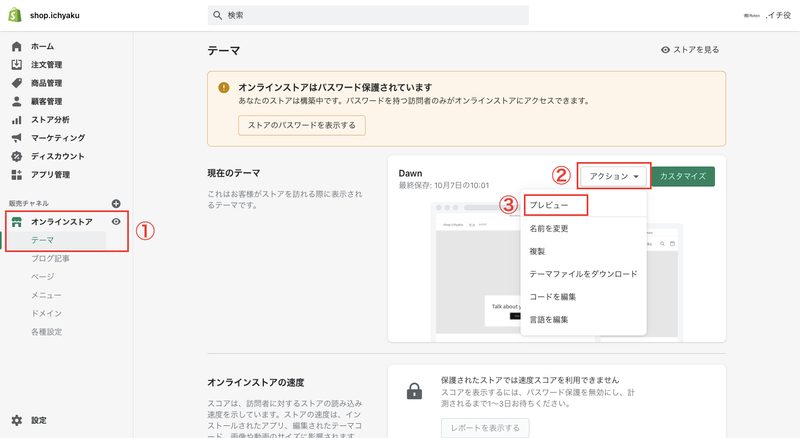Click the 設定 gear icon
800x438 pixels.
pyautogui.click(x=17, y=420)
